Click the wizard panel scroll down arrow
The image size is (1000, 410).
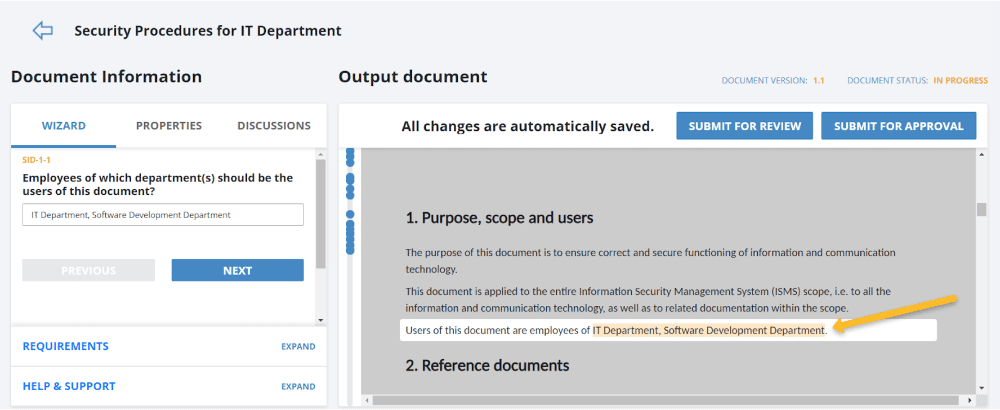point(321,320)
